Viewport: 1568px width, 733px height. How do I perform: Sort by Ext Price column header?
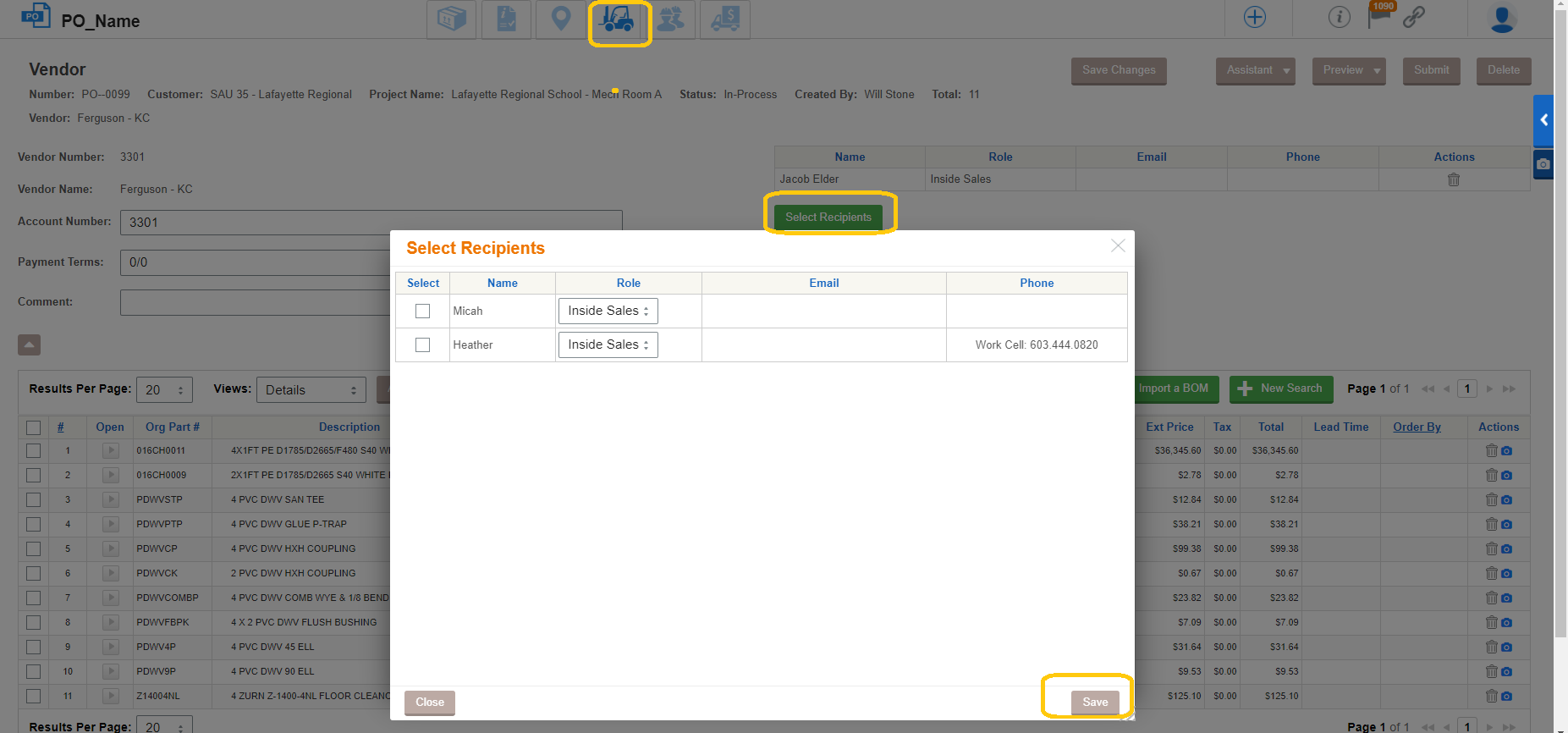pos(1169,427)
